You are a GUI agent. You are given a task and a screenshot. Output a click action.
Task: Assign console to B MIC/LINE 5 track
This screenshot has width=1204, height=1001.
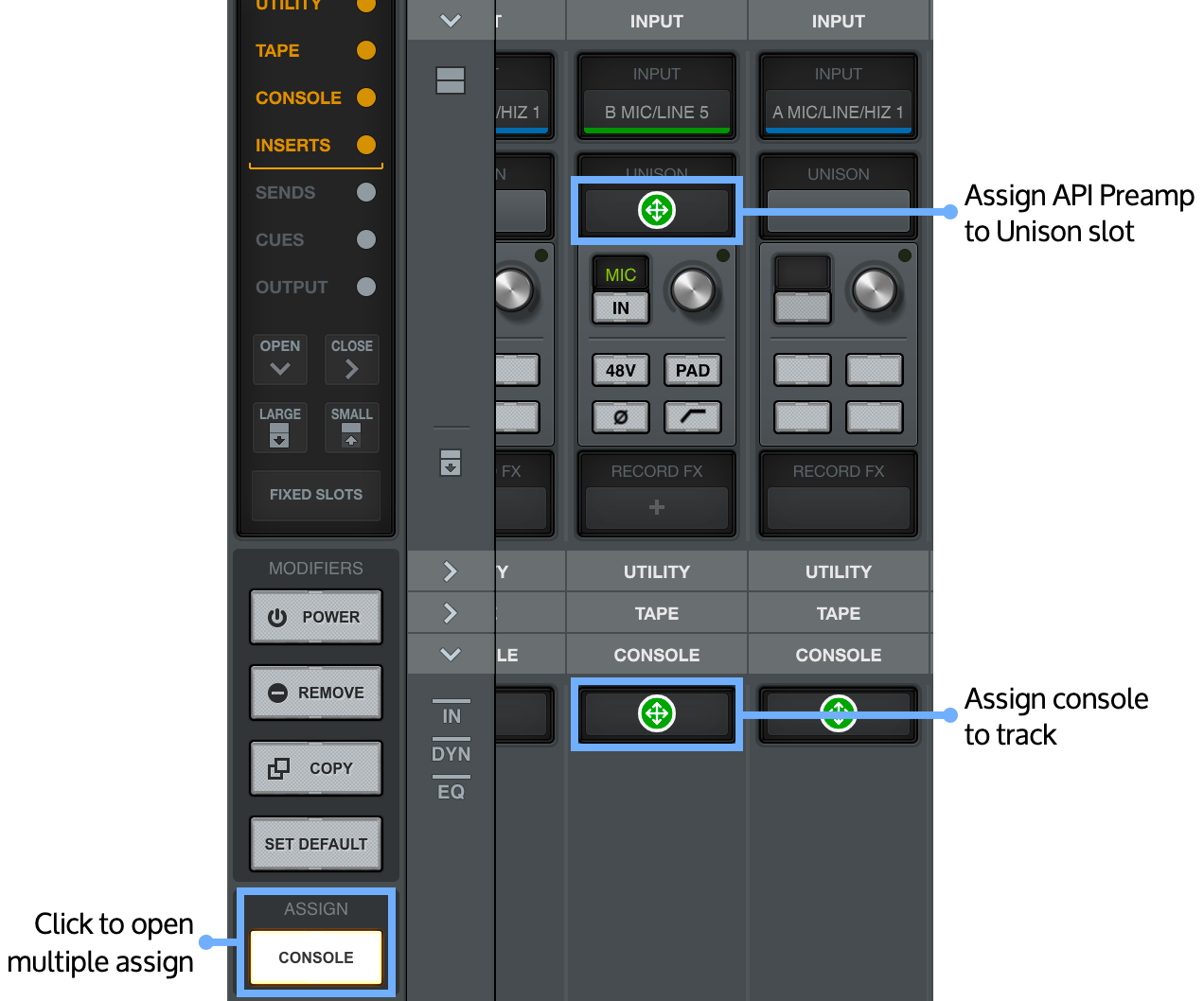coord(657,713)
